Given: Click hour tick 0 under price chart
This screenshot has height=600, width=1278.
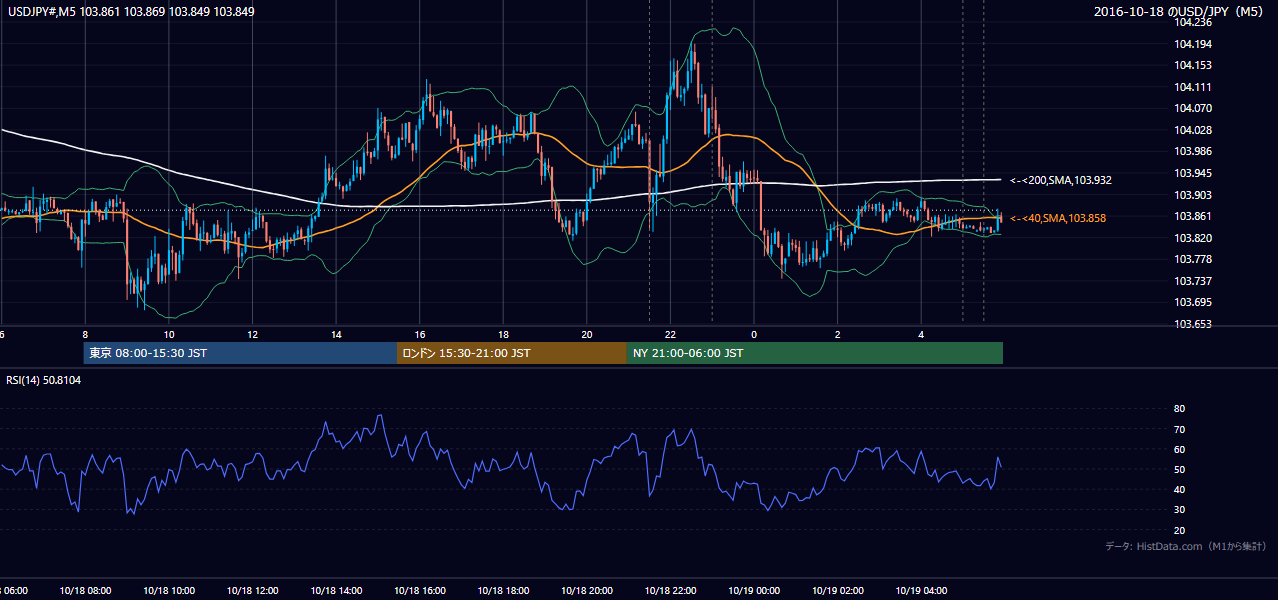Looking at the screenshot, I should click(x=754, y=335).
